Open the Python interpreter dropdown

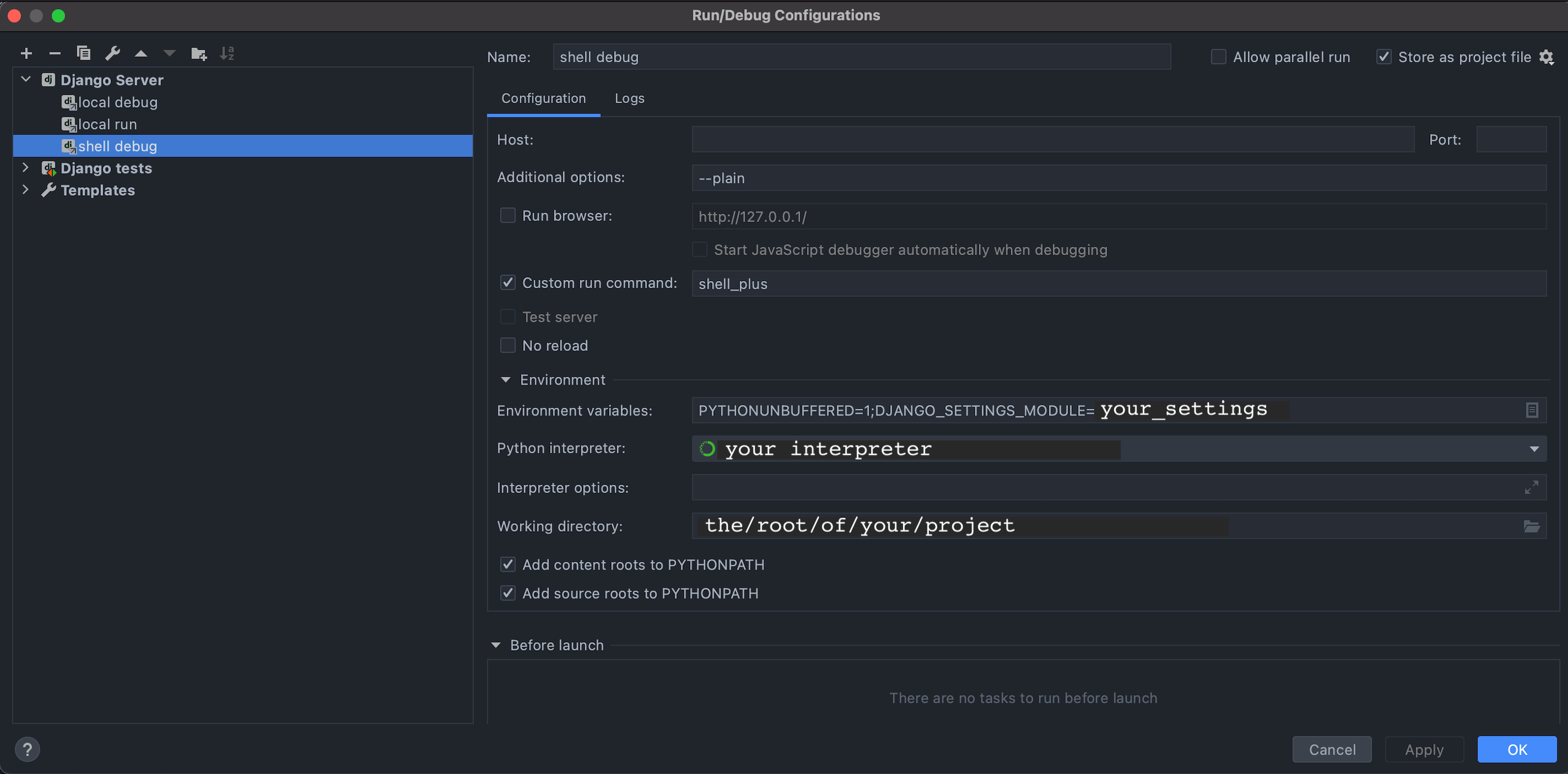click(x=1534, y=449)
